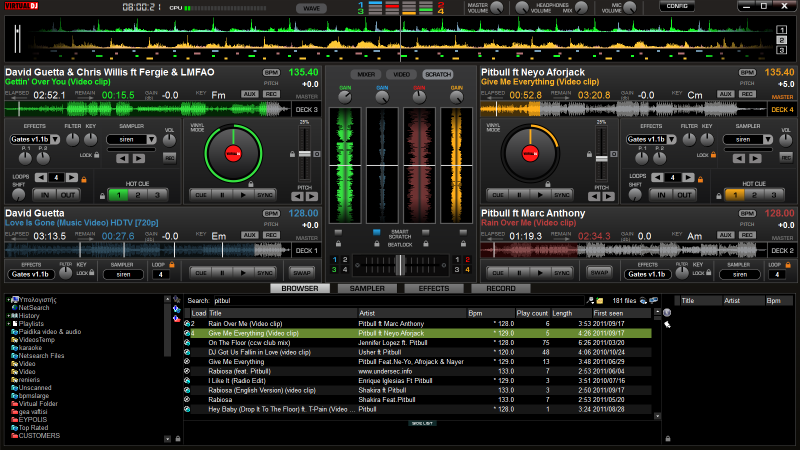The height and width of the screenshot is (450, 800).
Task: Turn the master volume knob
Action: tap(496, 8)
